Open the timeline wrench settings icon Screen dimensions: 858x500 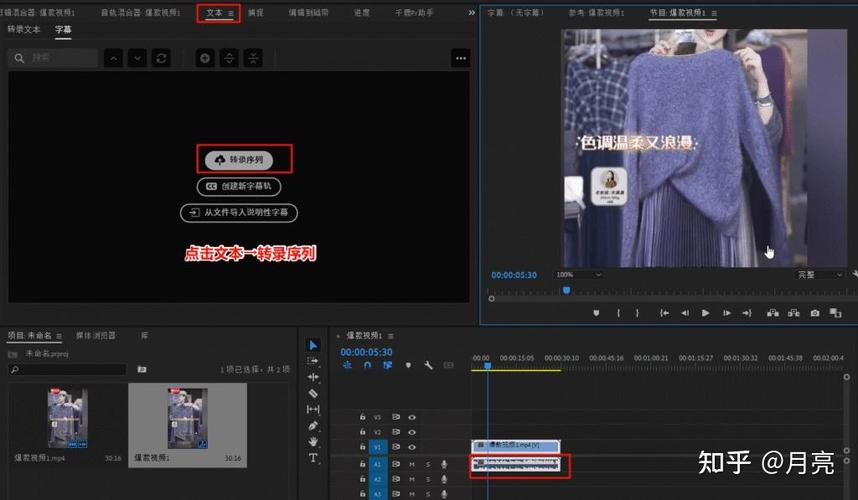428,365
